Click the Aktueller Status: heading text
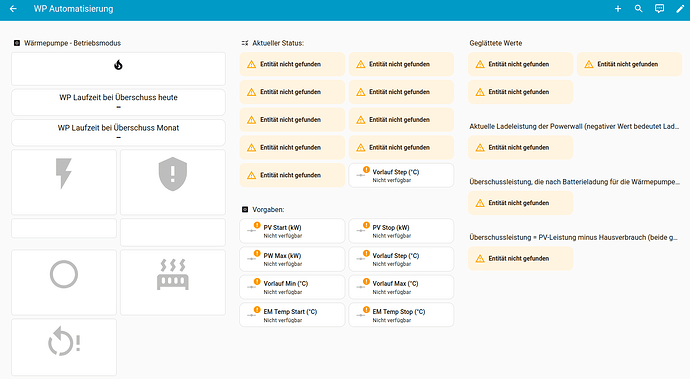This screenshot has width=690, height=379. (x=278, y=43)
